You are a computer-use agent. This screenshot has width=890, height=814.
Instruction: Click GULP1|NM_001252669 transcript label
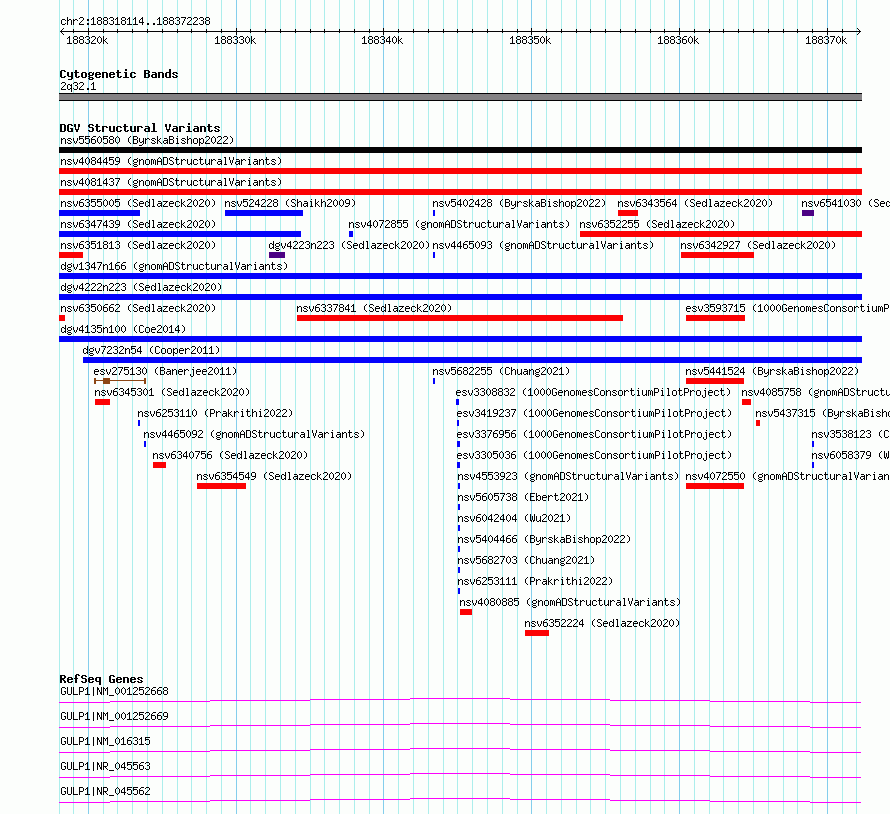pyautogui.click(x=114, y=716)
